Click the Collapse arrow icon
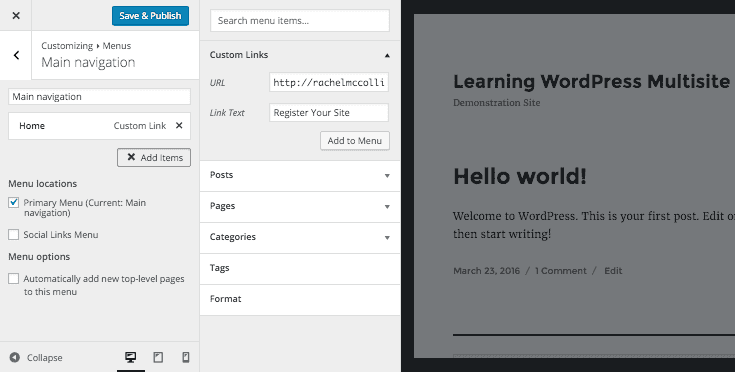The image size is (735, 372). coord(15,357)
